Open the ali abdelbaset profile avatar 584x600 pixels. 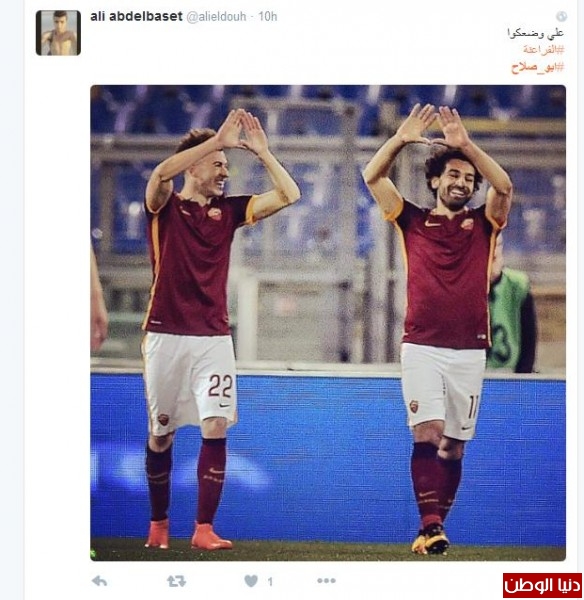click(58, 33)
